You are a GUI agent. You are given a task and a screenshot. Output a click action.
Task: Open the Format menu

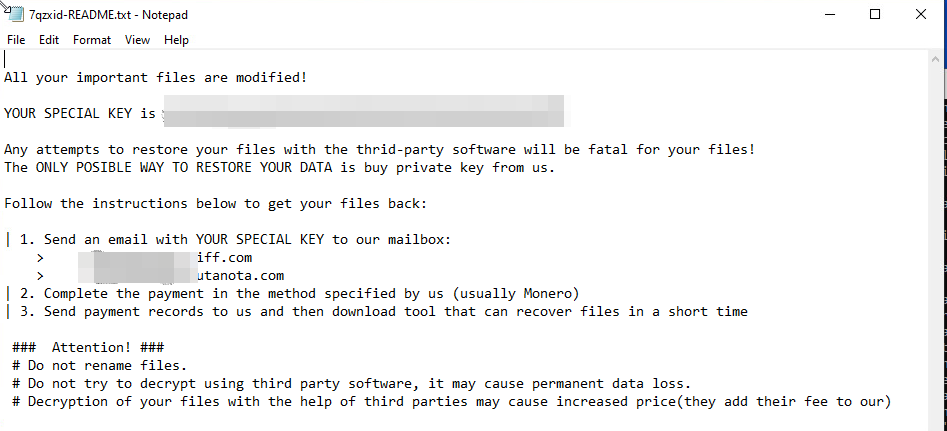click(92, 40)
